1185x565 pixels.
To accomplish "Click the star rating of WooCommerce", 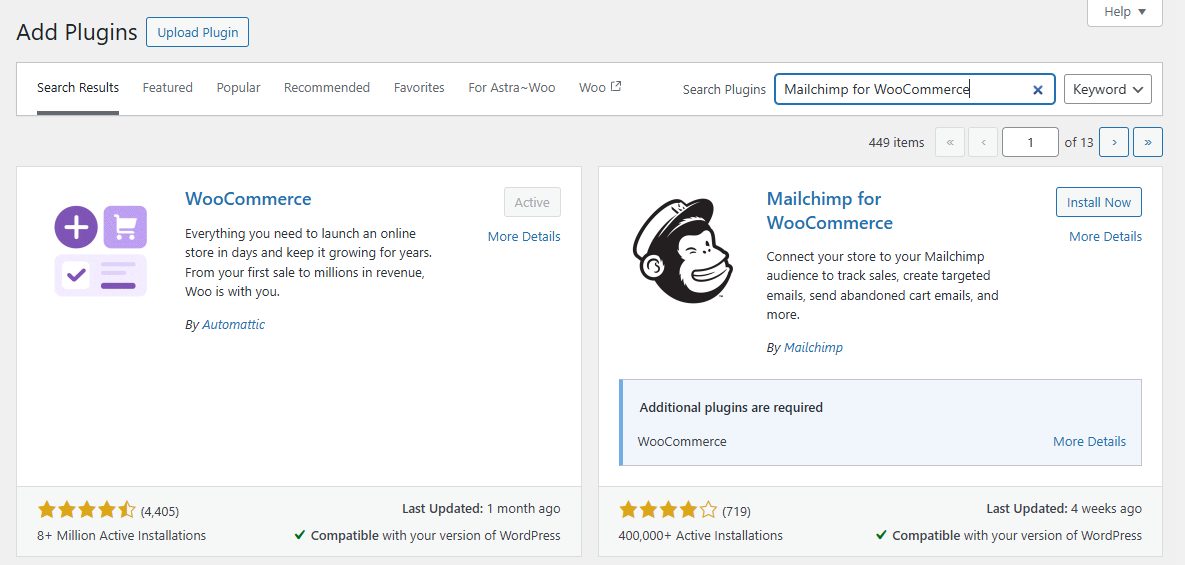I will tap(87, 510).
